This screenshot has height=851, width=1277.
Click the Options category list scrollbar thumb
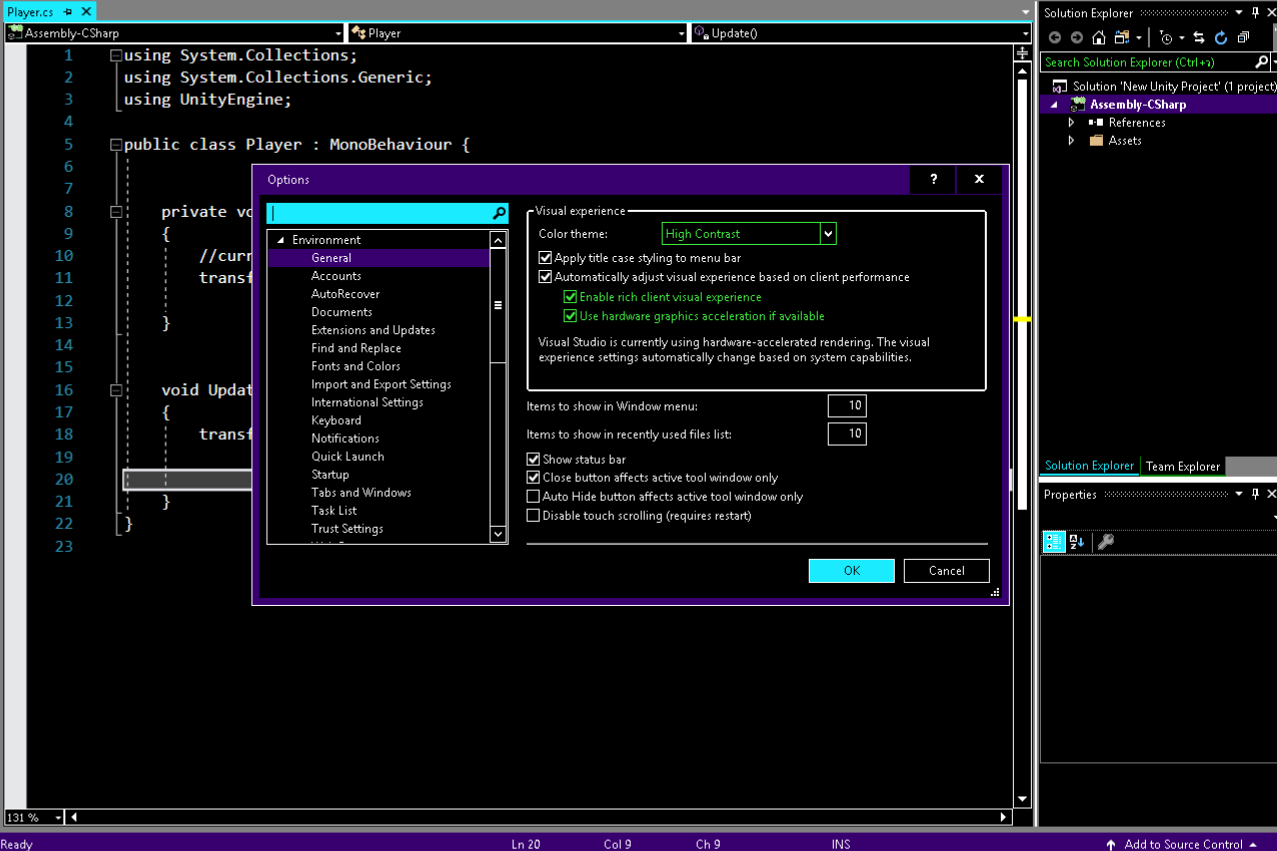[x=498, y=305]
